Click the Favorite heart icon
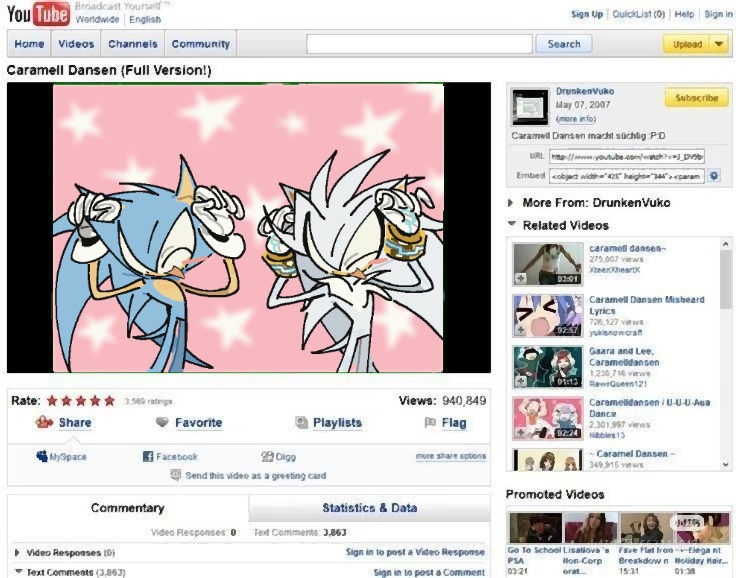This screenshot has height=578, width=736. [x=162, y=422]
